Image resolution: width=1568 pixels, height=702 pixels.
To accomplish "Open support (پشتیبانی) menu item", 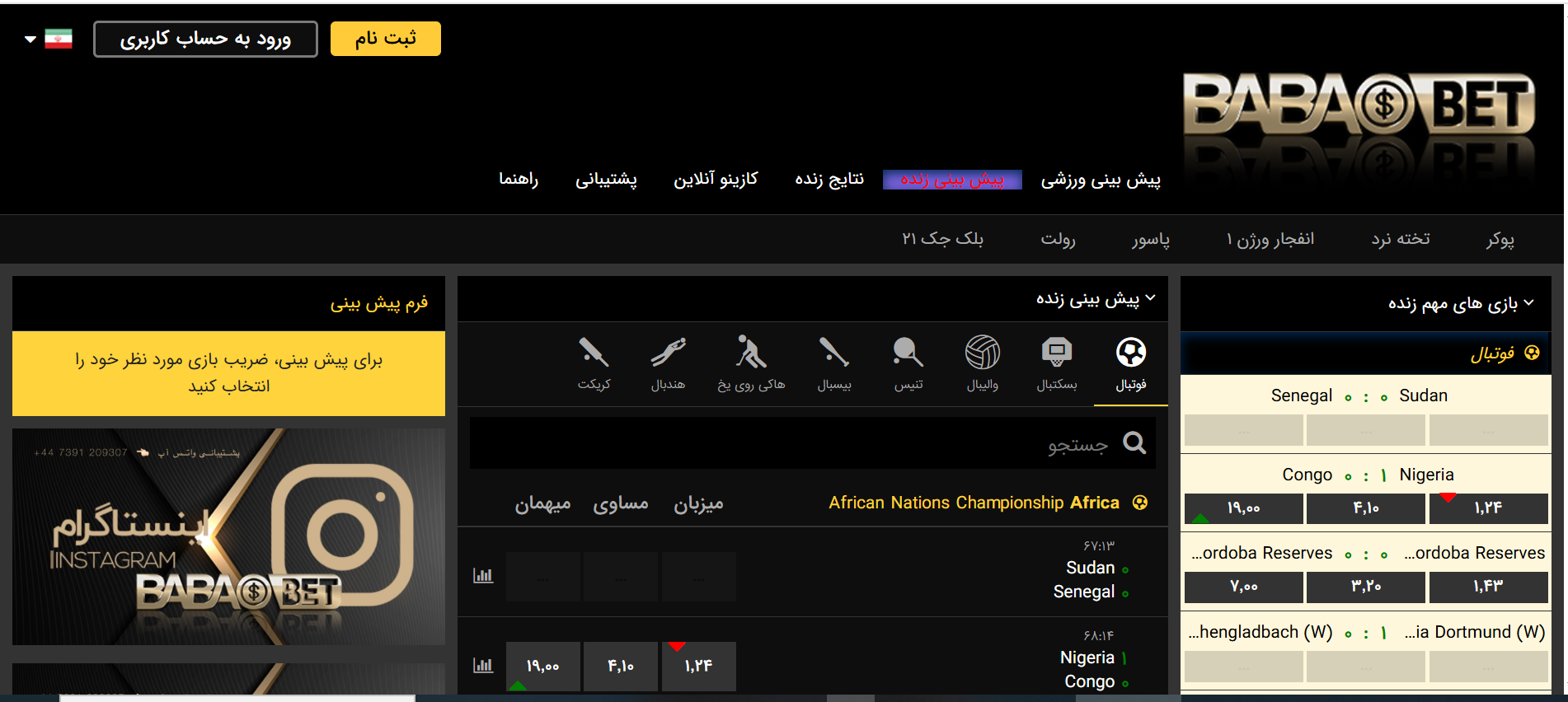I will (x=606, y=179).
